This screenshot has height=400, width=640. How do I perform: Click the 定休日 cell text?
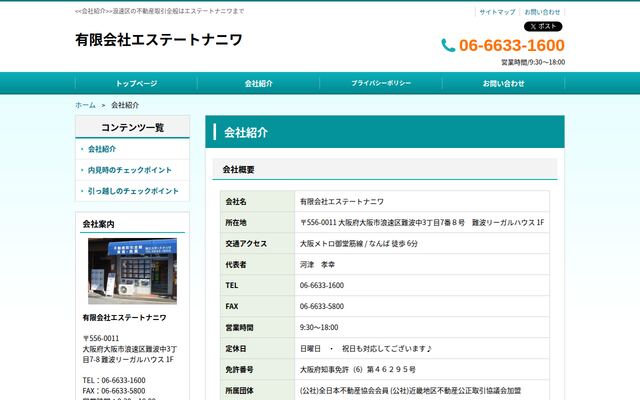[x=366, y=349]
